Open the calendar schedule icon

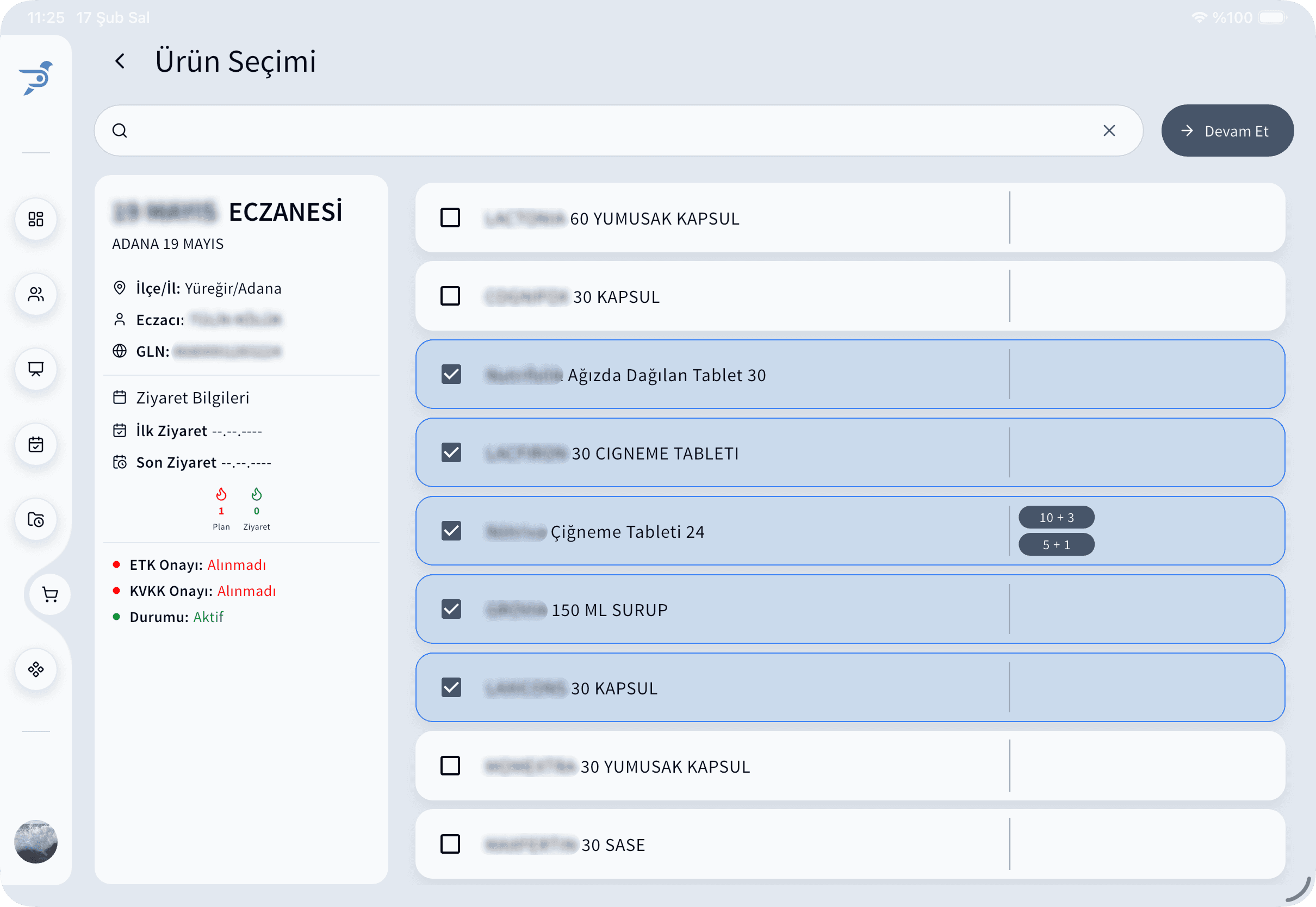[36, 444]
